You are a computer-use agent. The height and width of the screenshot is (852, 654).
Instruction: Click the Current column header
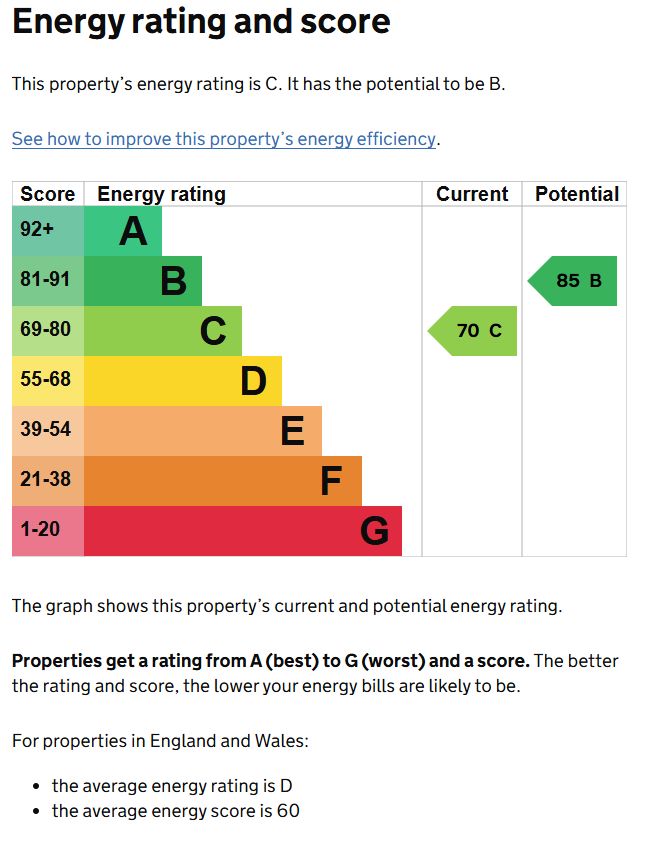[x=472, y=194]
